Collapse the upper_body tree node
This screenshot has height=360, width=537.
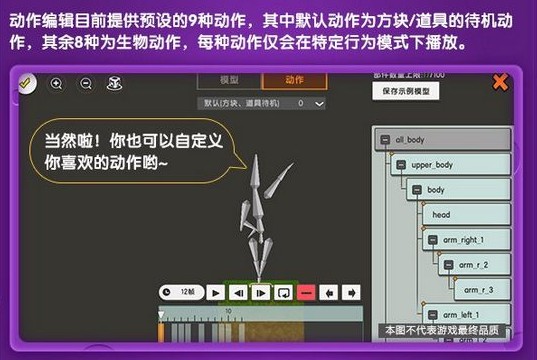tap(401, 165)
